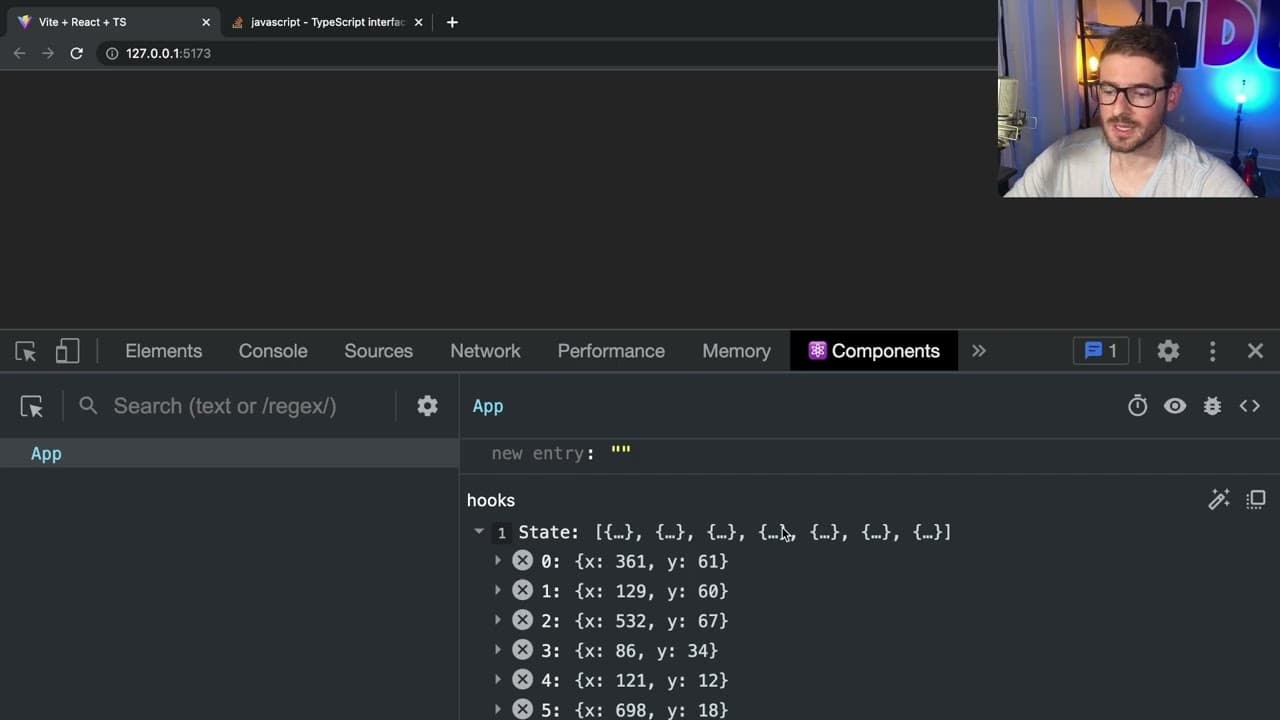Click the new entry empty string value
The image size is (1280, 720).
pos(621,452)
